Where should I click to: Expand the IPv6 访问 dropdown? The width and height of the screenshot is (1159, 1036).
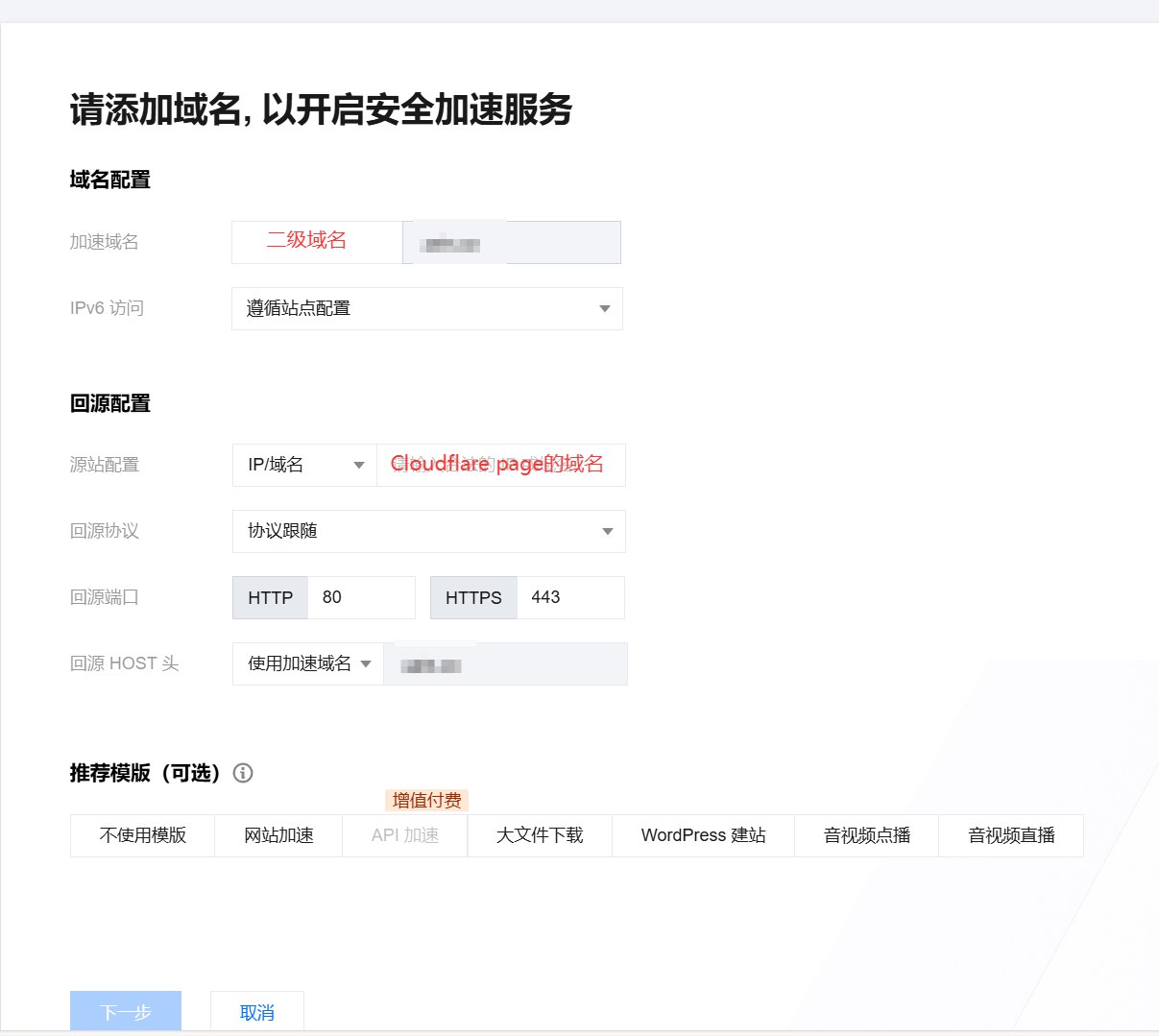pyautogui.click(x=426, y=308)
